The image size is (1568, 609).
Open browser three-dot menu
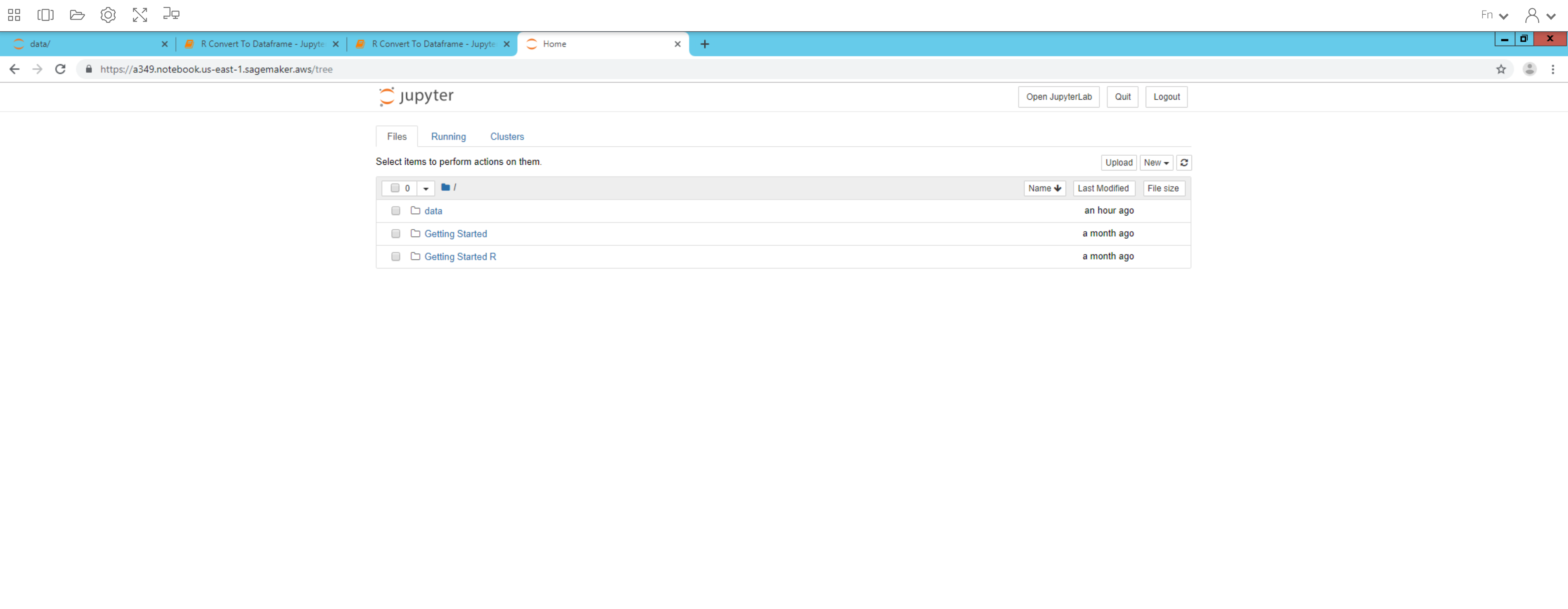[x=1552, y=69]
